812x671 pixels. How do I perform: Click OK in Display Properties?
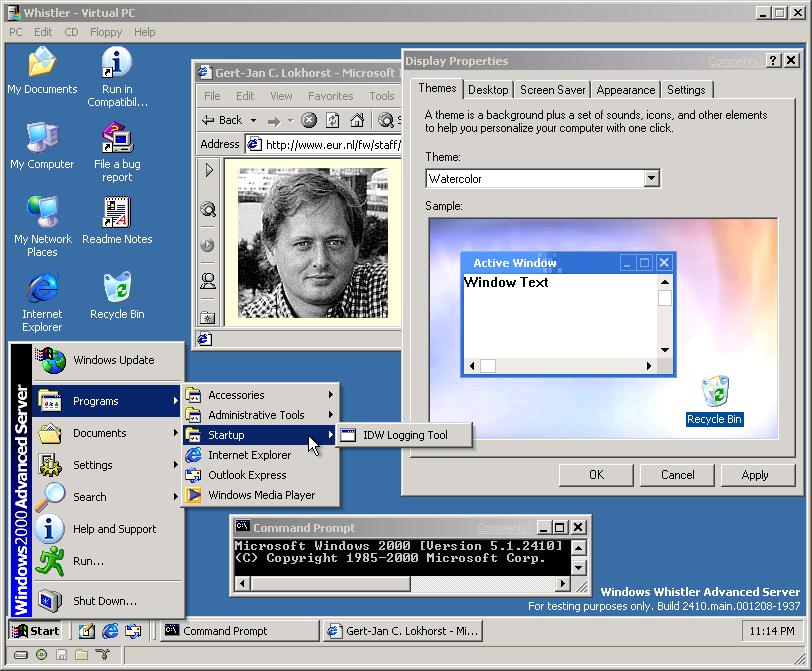pyautogui.click(x=596, y=475)
